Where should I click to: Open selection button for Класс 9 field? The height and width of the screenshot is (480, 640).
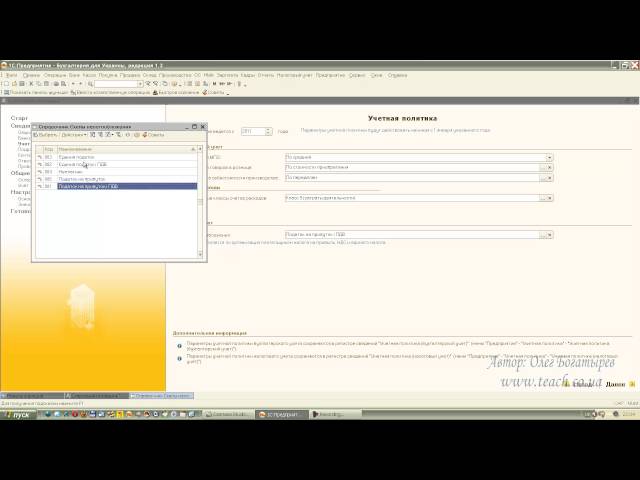pos(543,198)
